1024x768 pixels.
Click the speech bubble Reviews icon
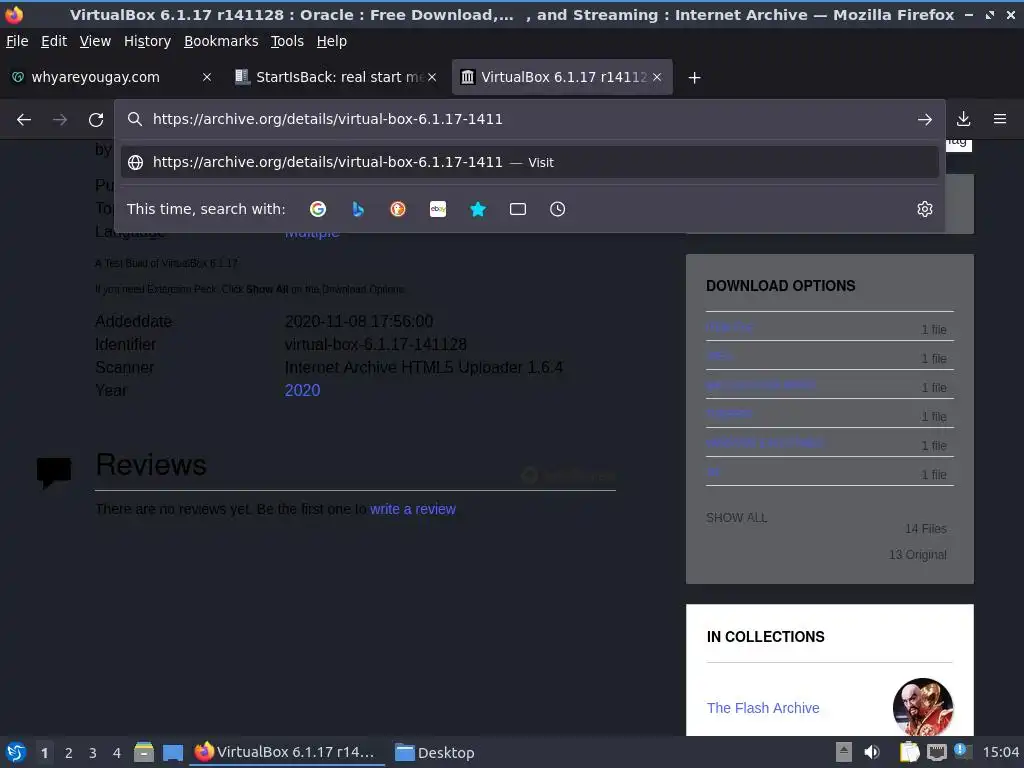(54, 472)
